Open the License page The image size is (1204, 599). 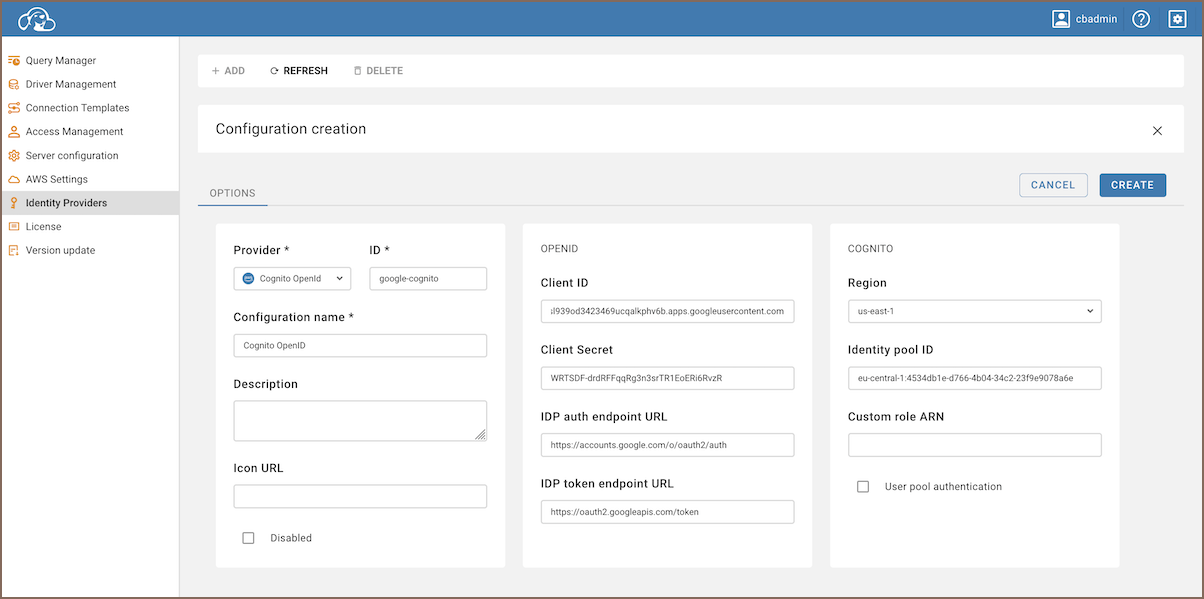click(43, 227)
